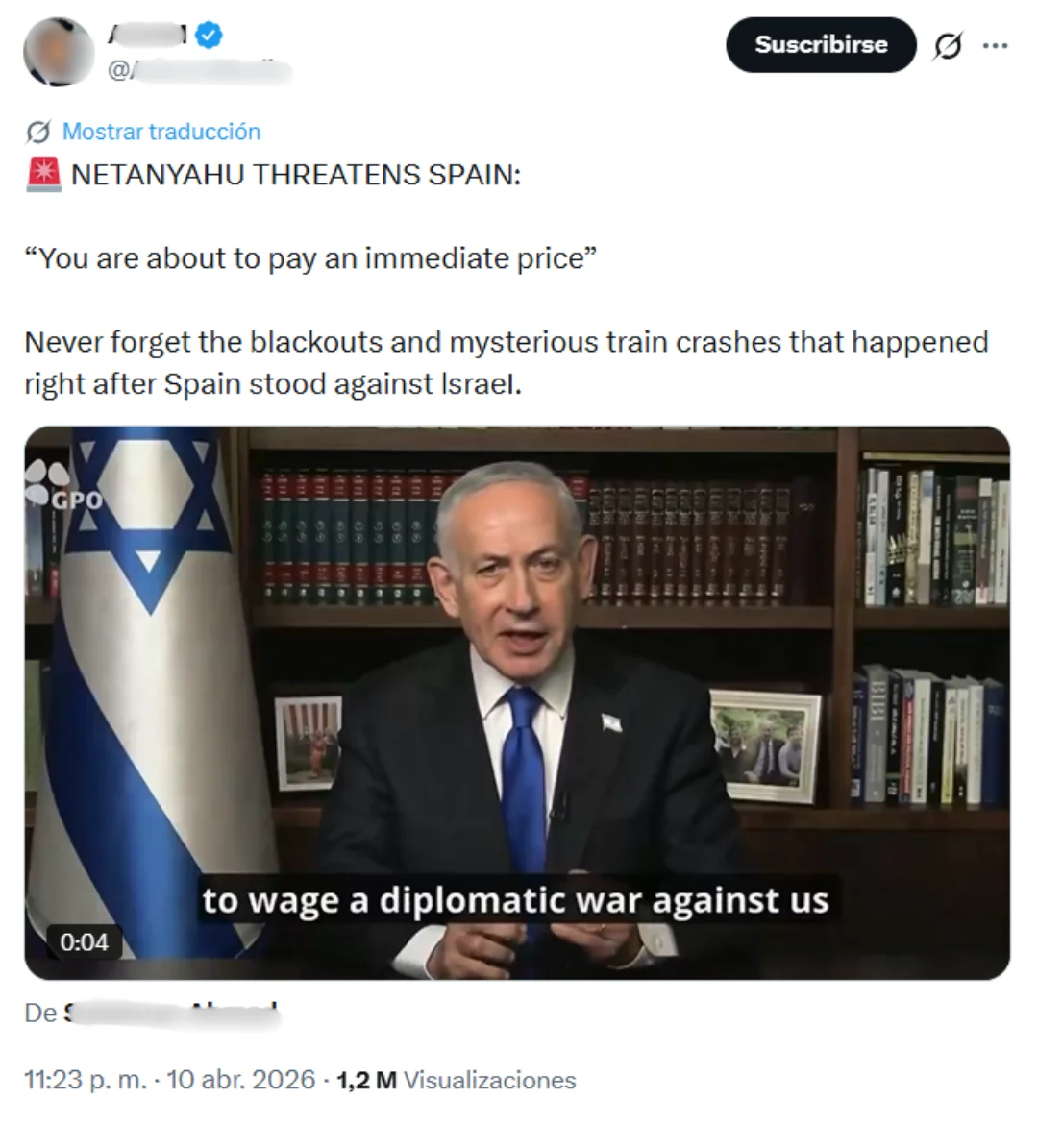This screenshot has width=1038, height=1148.
Task: View the 1,2 M Visualizaciones count
Action: pyautogui.click(x=457, y=1080)
